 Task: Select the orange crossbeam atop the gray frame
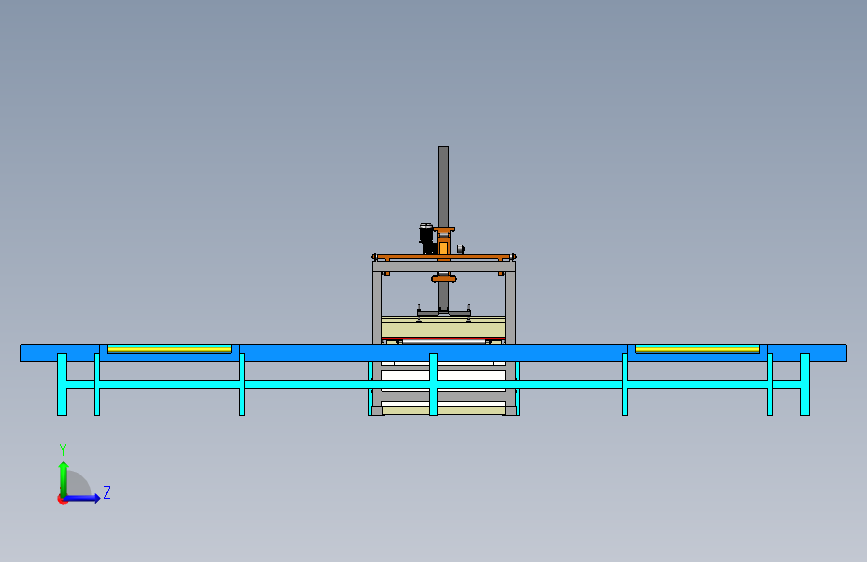pyautogui.click(x=444, y=257)
